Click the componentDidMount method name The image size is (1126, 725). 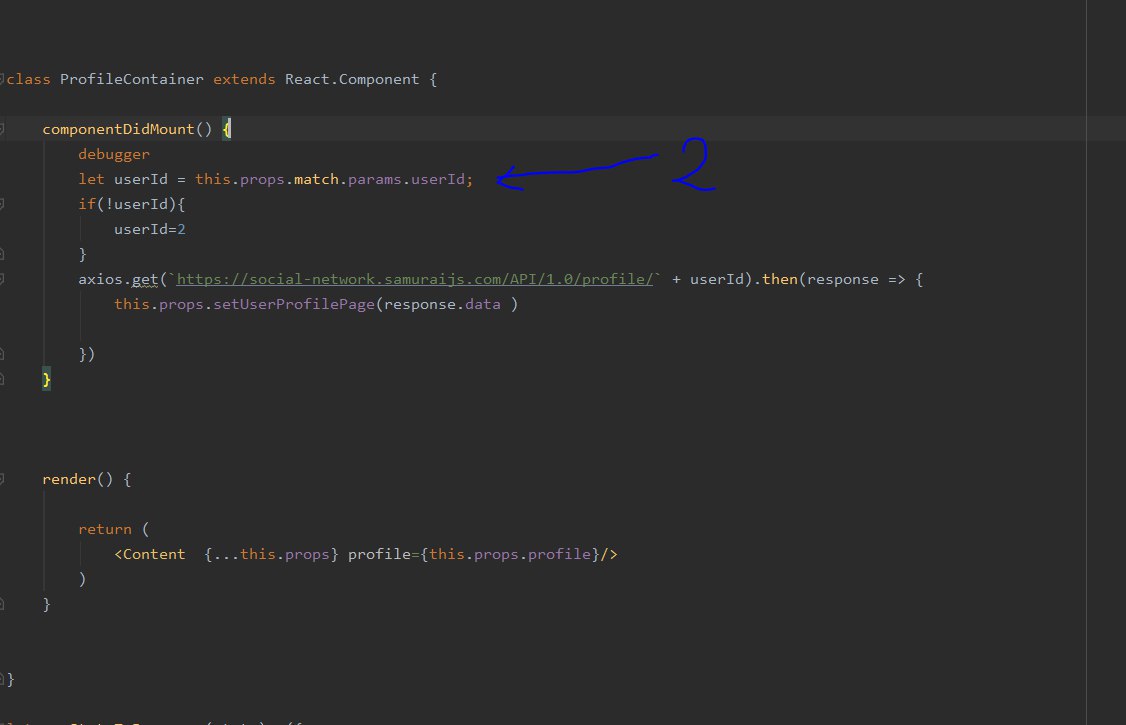[x=118, y=129]
